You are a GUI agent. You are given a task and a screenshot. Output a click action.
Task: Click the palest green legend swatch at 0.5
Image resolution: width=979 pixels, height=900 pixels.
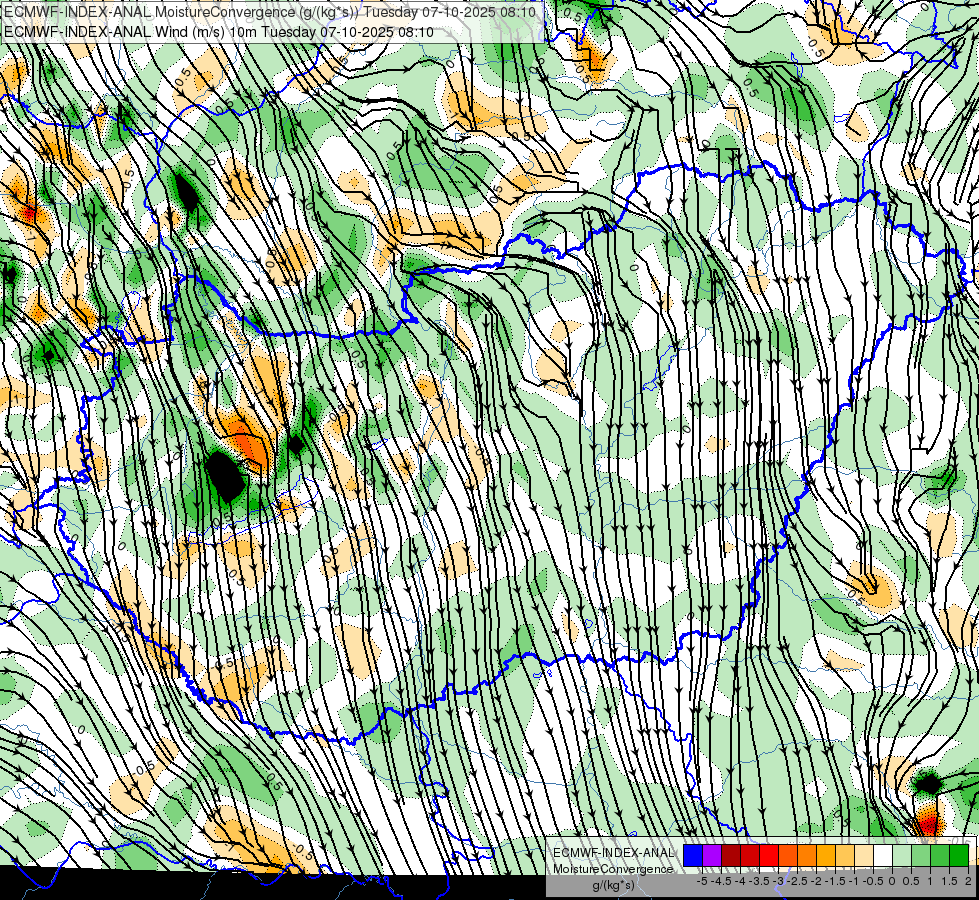coord(902,855)
